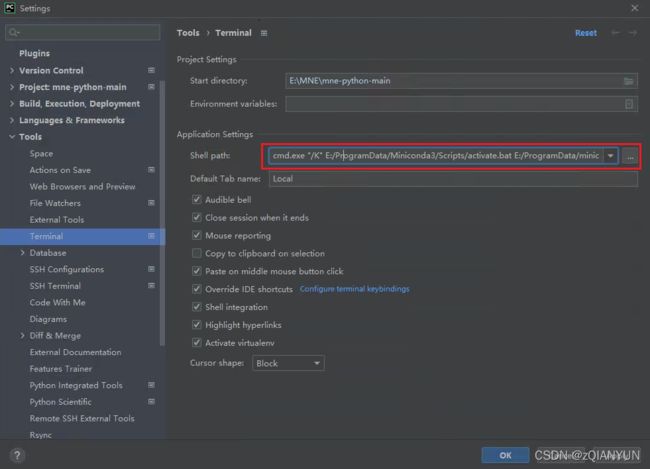Uncheck Mouse reporting option

click(x=196, y=236)
